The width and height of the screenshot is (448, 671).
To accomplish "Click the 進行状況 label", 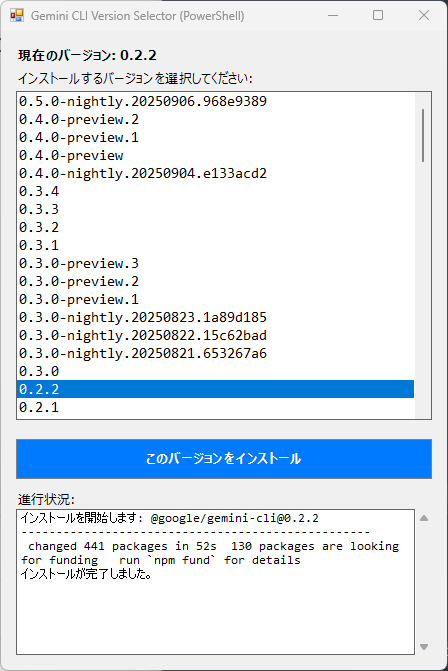I will click(46, 499).
